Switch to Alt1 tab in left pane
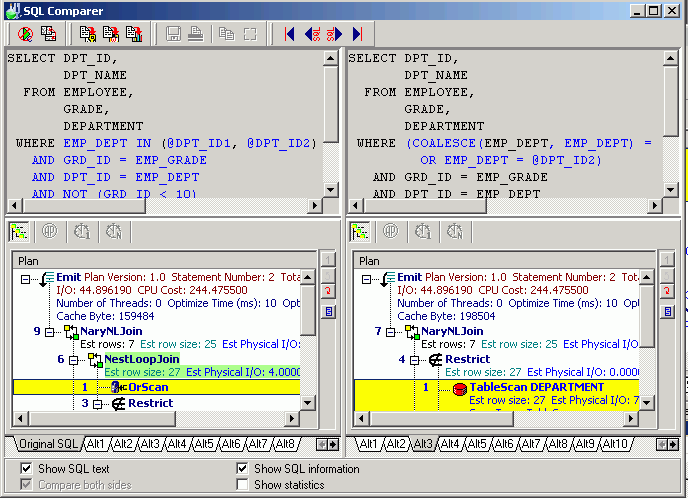 point(95,444)
